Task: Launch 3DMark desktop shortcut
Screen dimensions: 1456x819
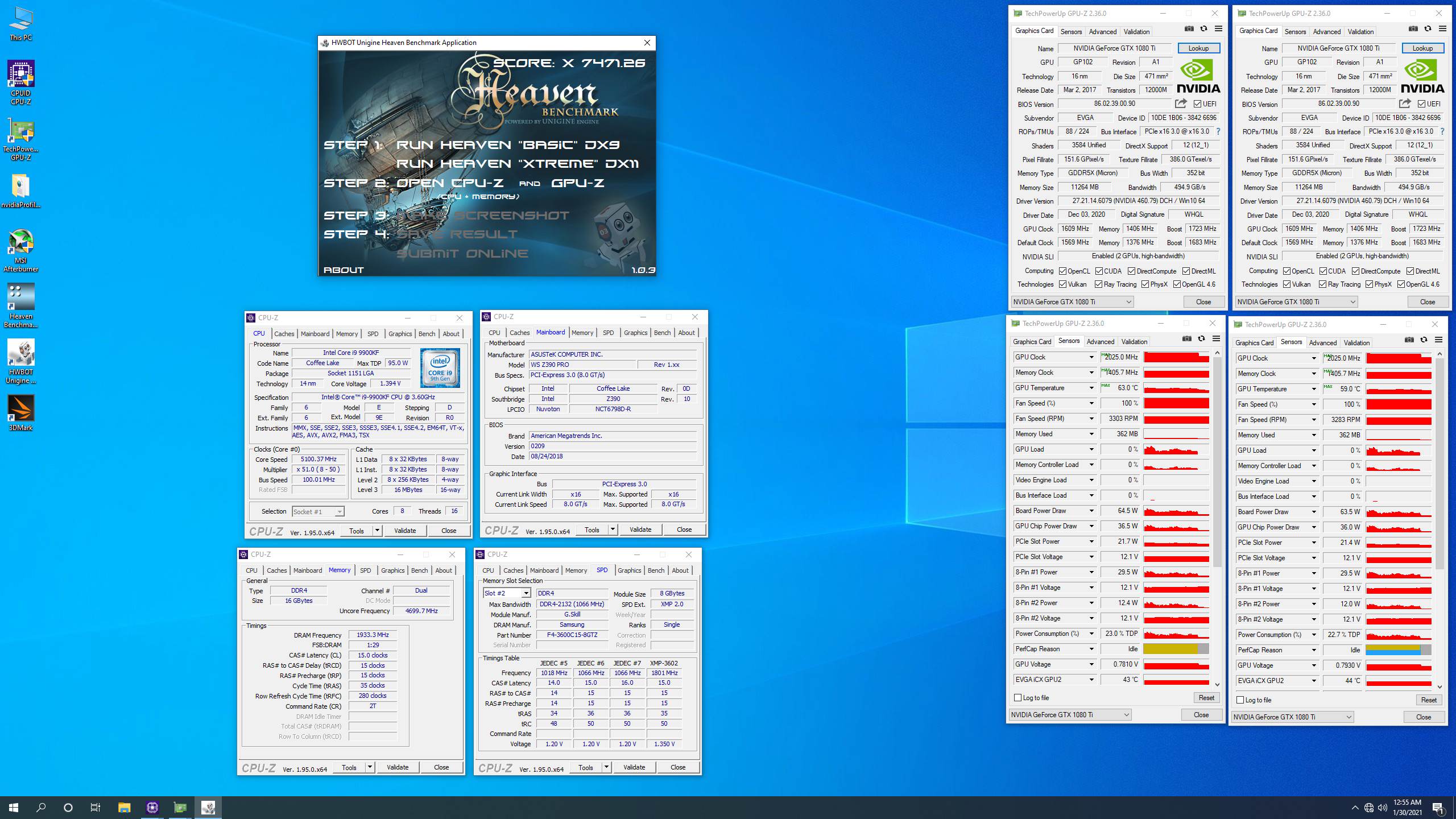Action: click(x=20, y=413)
